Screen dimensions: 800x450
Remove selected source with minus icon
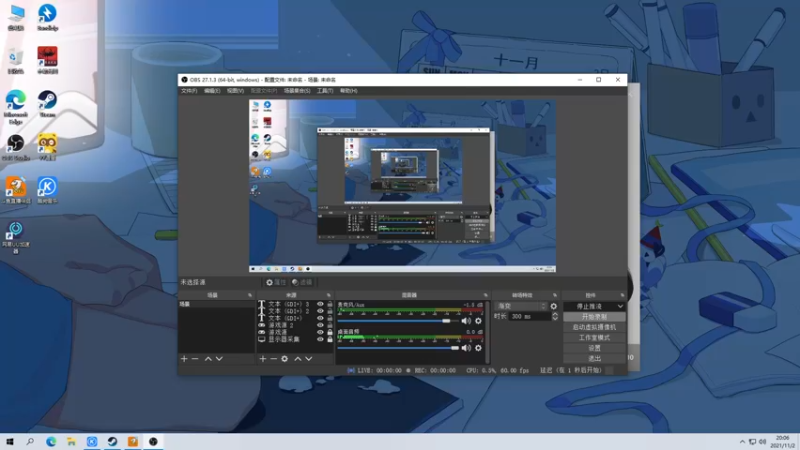[x=273, y=359]
